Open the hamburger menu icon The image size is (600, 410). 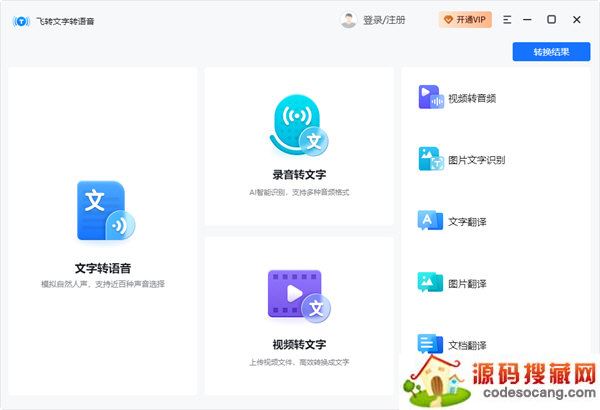click(507, 20)
